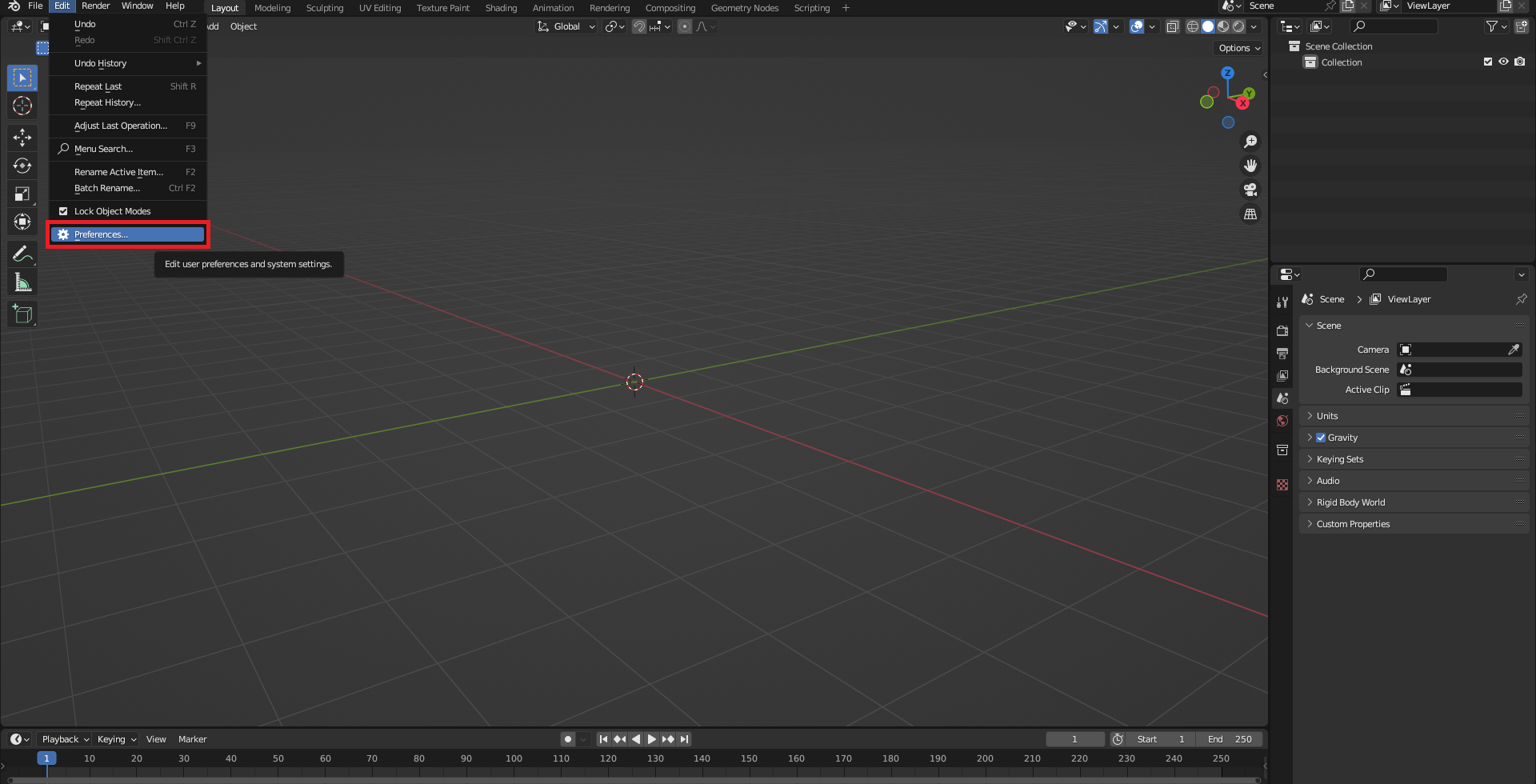Open the Output properties tab
Image resolution: width=1536 pixels, height=784 pixels.
[1282, 353]
